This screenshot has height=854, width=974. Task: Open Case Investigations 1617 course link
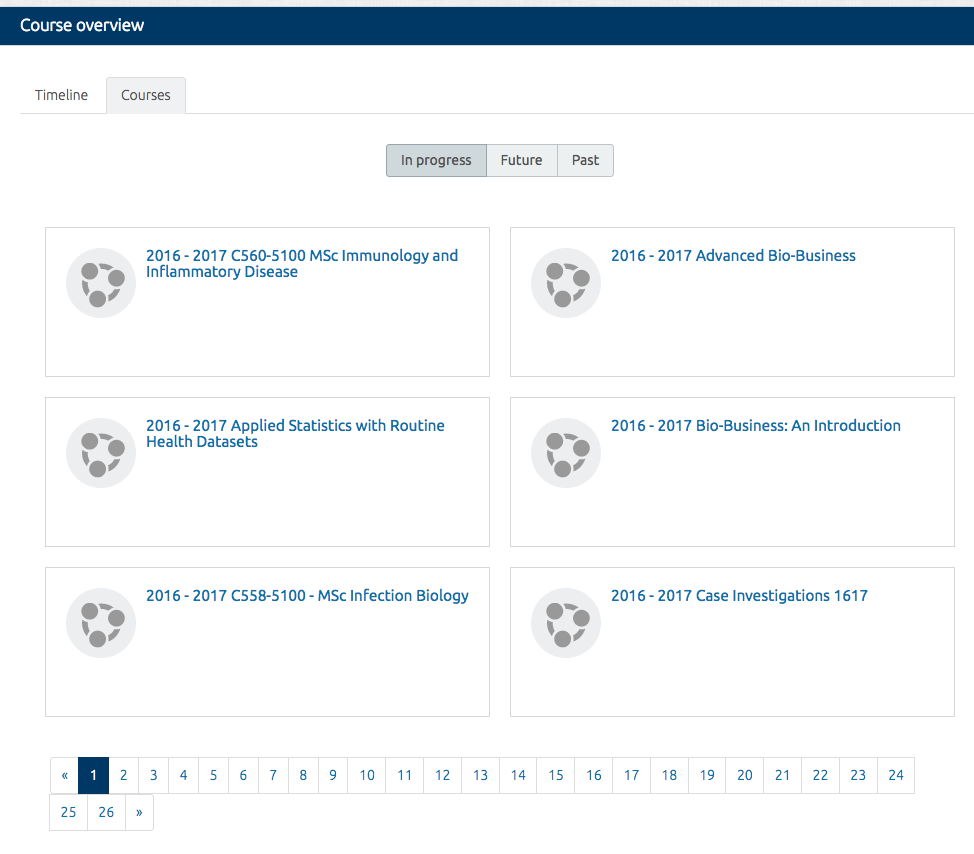[x=739, y=596]
